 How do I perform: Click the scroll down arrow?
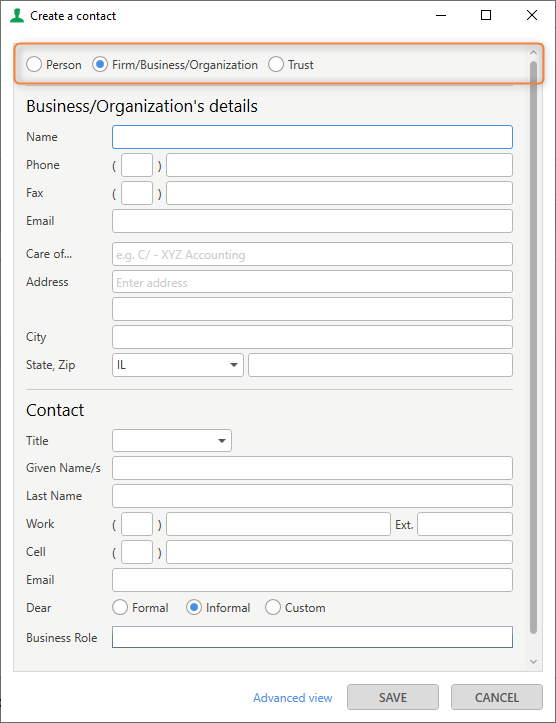tap(533, 662)
